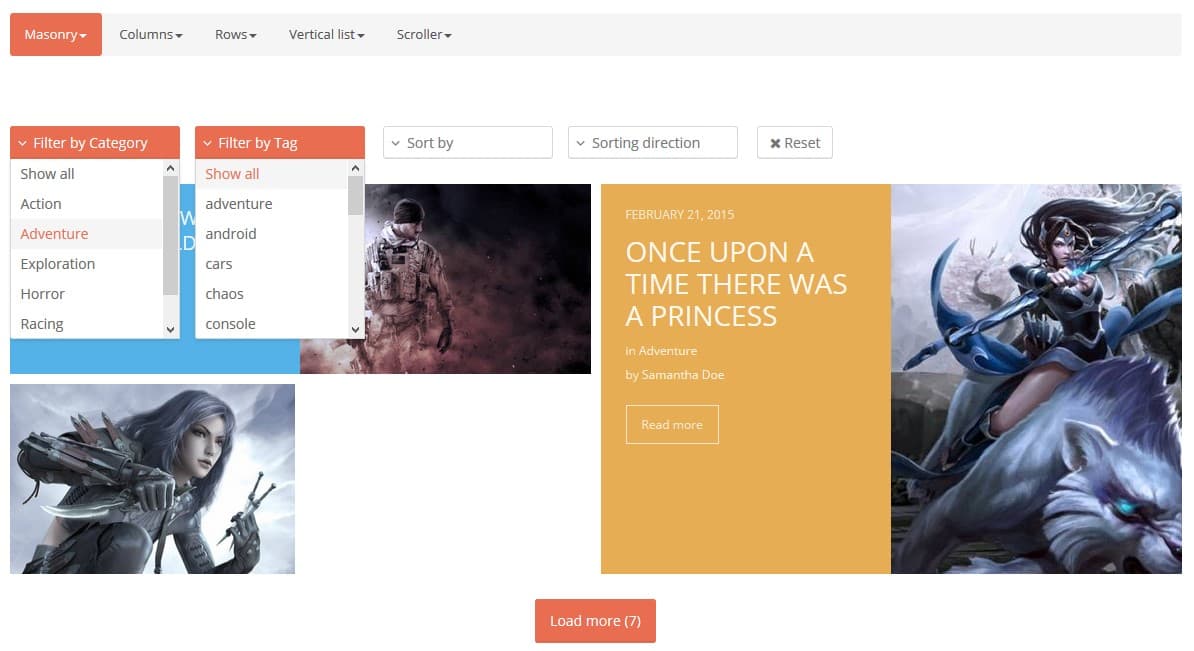Open the Scroller layout menu
The height and width of the screenshot is (651, 1194).
pos(424,34)
